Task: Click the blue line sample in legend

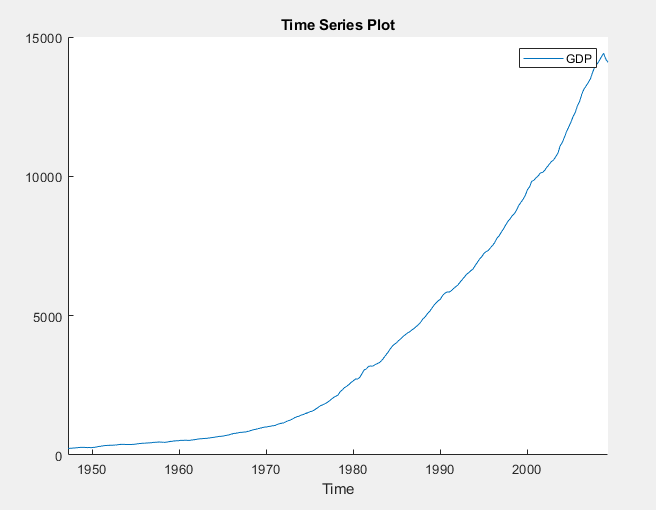Action: (x=542, y=59)
